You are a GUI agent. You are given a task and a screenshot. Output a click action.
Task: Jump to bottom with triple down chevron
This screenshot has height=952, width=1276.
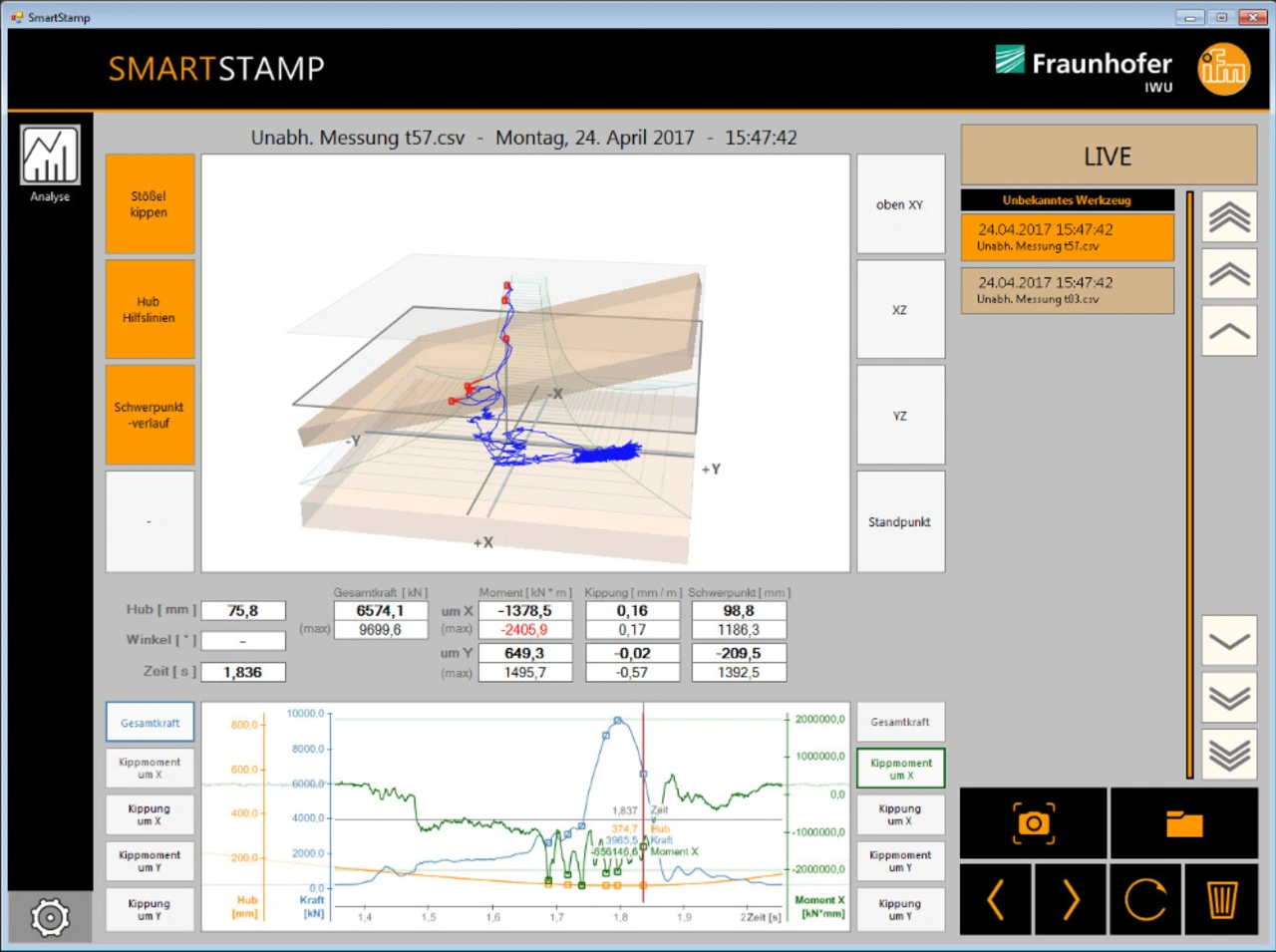1229,755
